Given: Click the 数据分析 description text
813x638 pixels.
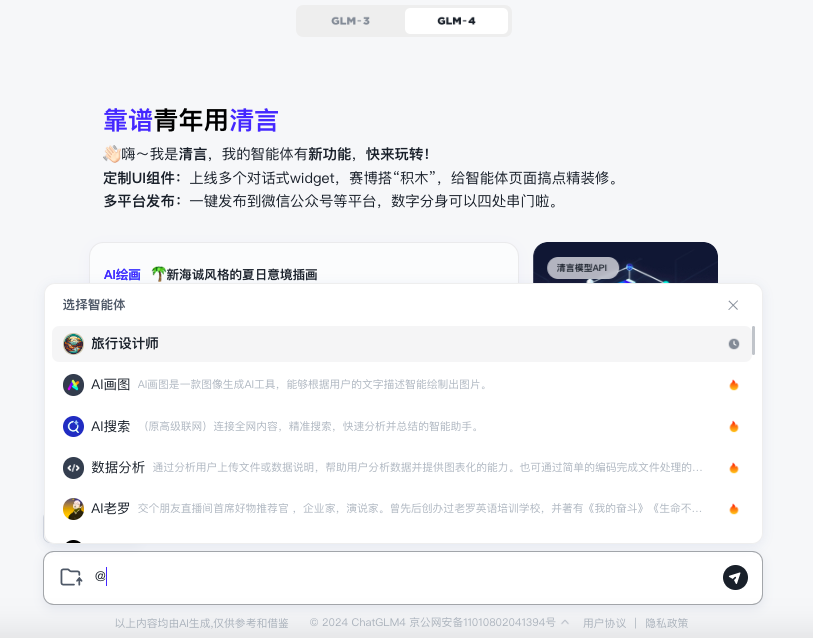Looking at the screenshot, I should [427, 468].
